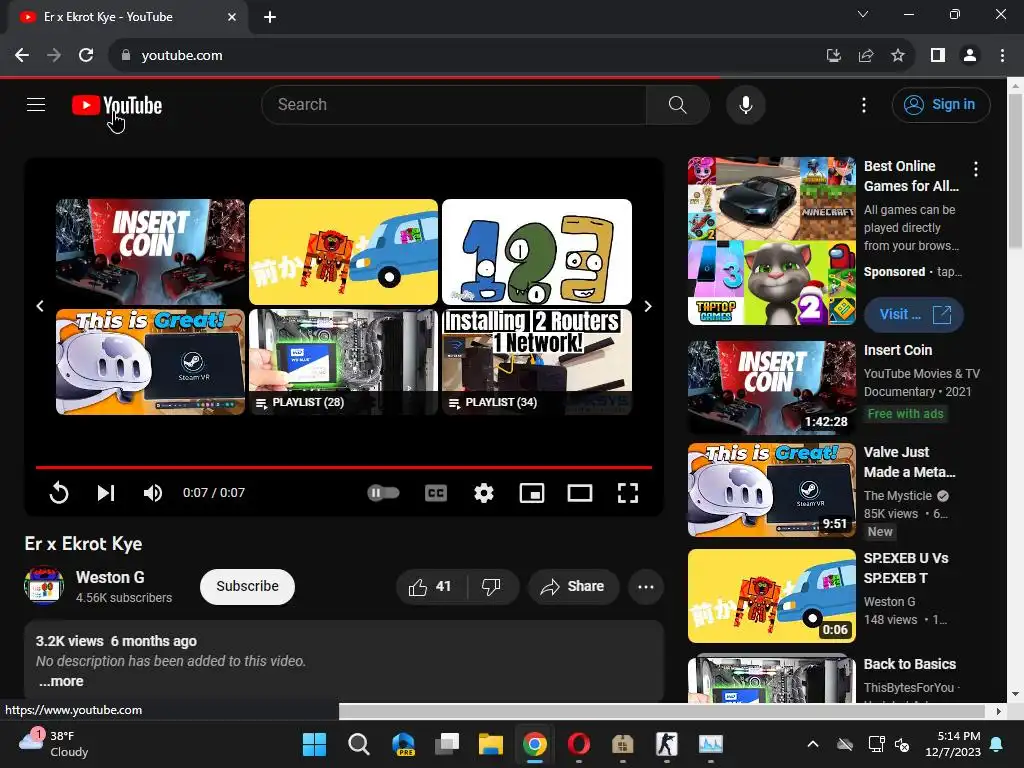Open Best Online Games ad thumbnail
Image resolution: width=1024 pixels, height=768 pixels.
tap(771, 240)
